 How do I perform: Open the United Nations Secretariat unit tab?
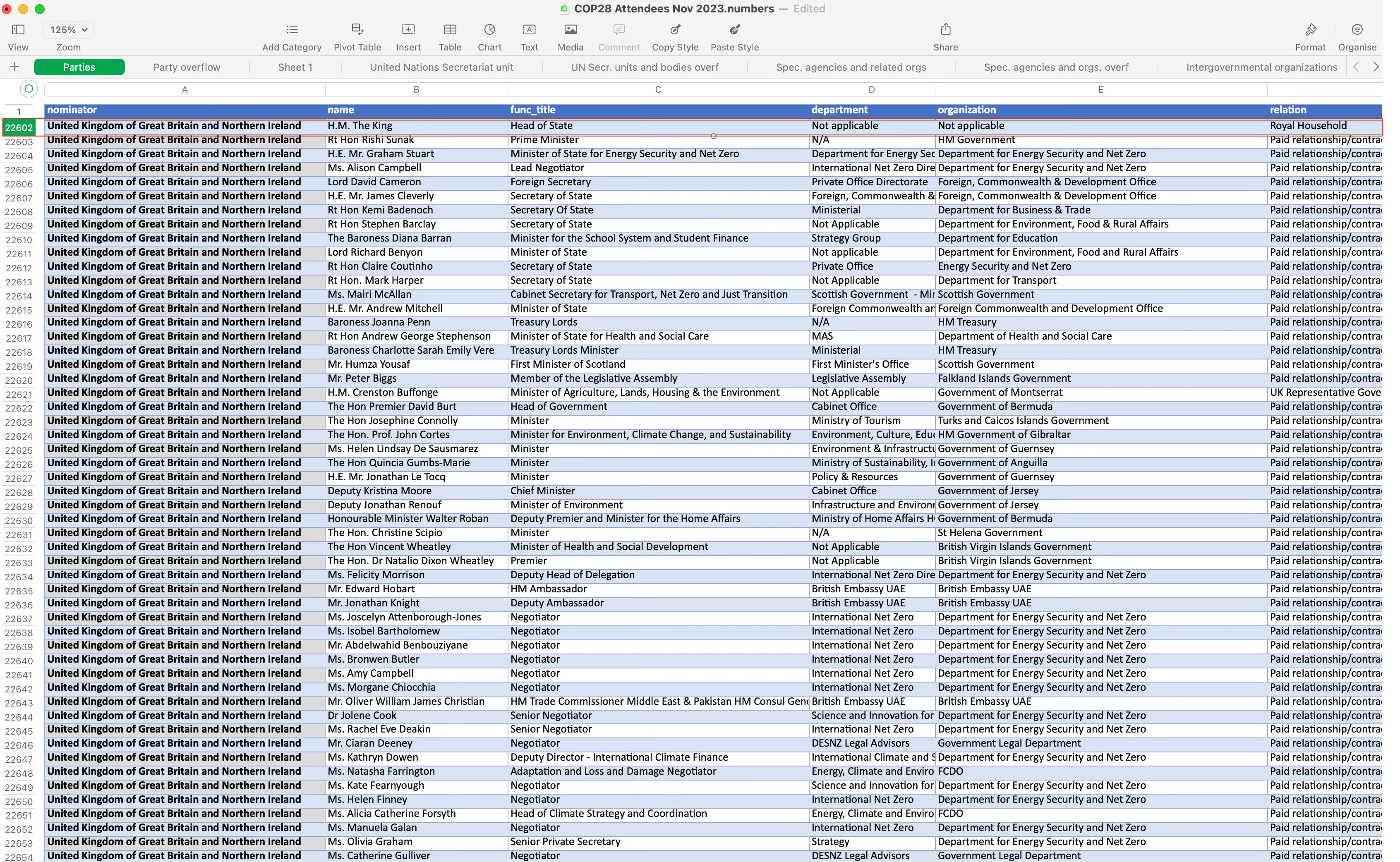click(441, 67)
